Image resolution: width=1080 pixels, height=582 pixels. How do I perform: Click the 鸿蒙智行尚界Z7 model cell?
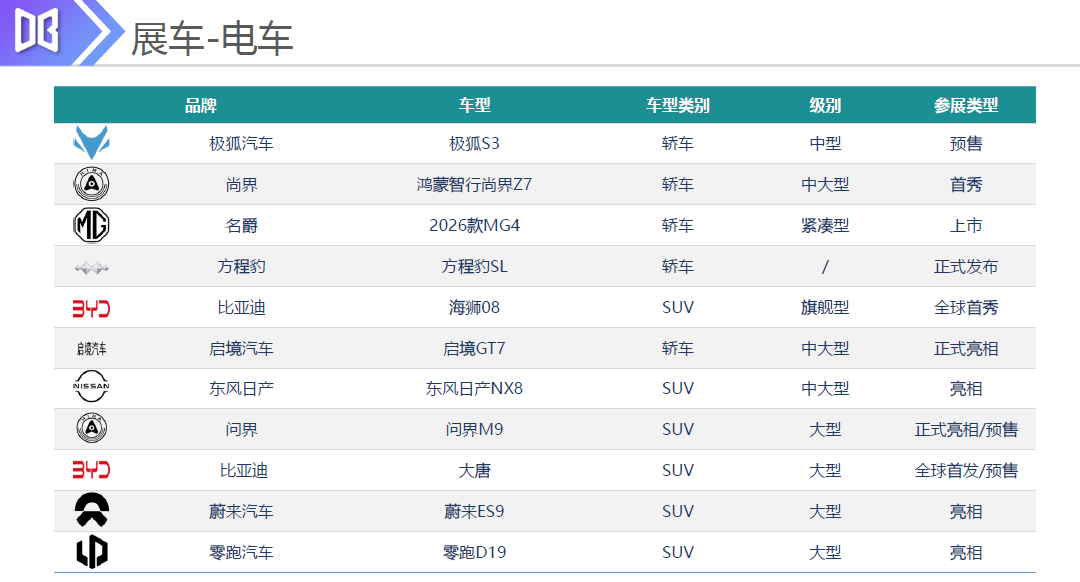(x=475, y=185)
